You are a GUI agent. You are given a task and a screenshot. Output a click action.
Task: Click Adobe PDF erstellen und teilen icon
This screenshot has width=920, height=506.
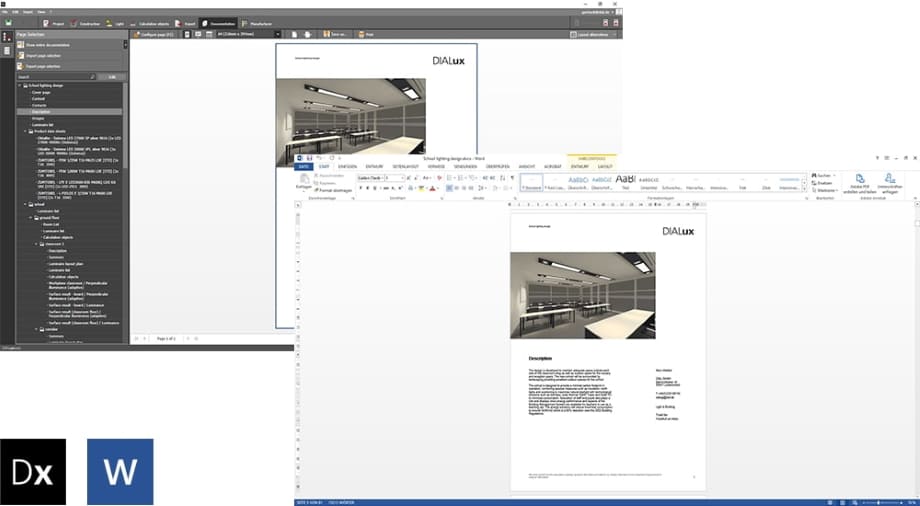[859, 181]
